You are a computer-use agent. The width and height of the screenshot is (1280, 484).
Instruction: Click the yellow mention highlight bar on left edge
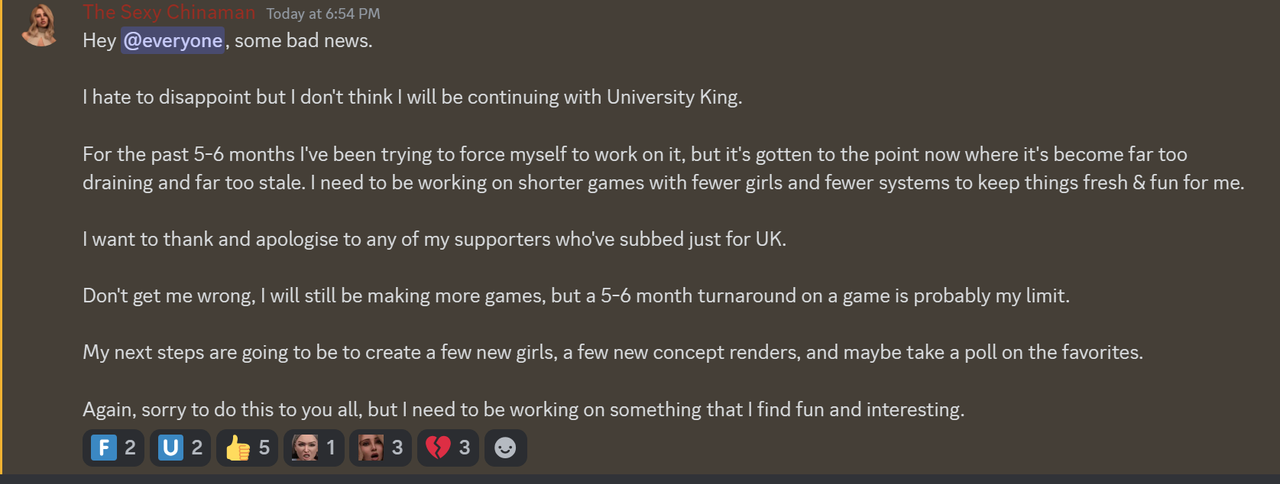(x=2, y=237)
